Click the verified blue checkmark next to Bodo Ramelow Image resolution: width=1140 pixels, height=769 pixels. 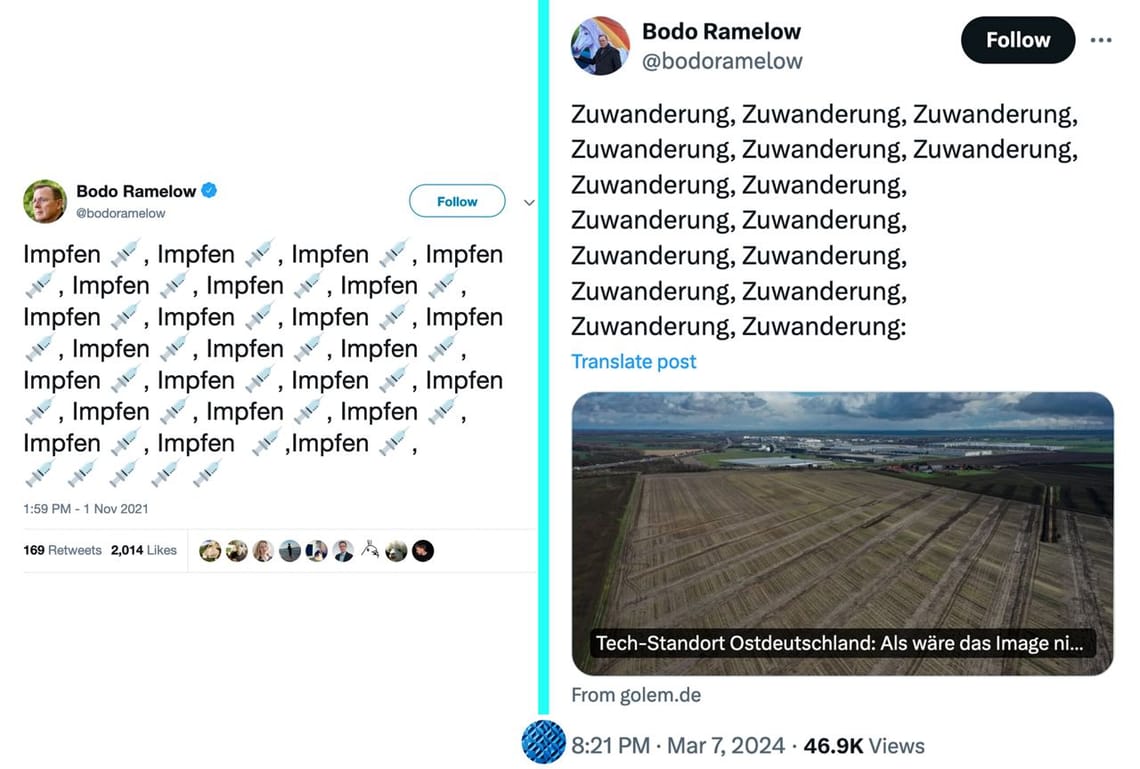[x=207, y=190]
